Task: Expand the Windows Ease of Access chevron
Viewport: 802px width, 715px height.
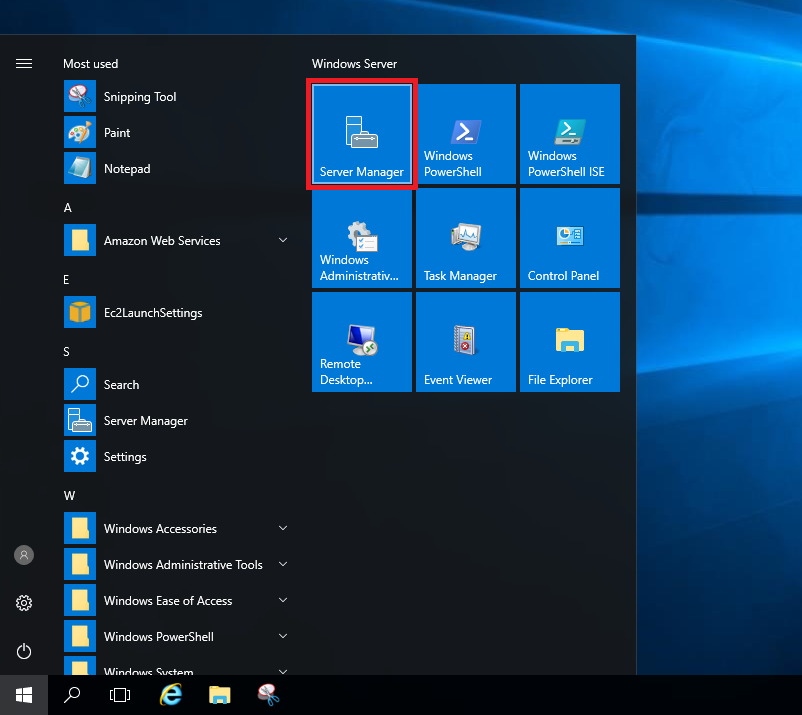Action: click(283, 600)
